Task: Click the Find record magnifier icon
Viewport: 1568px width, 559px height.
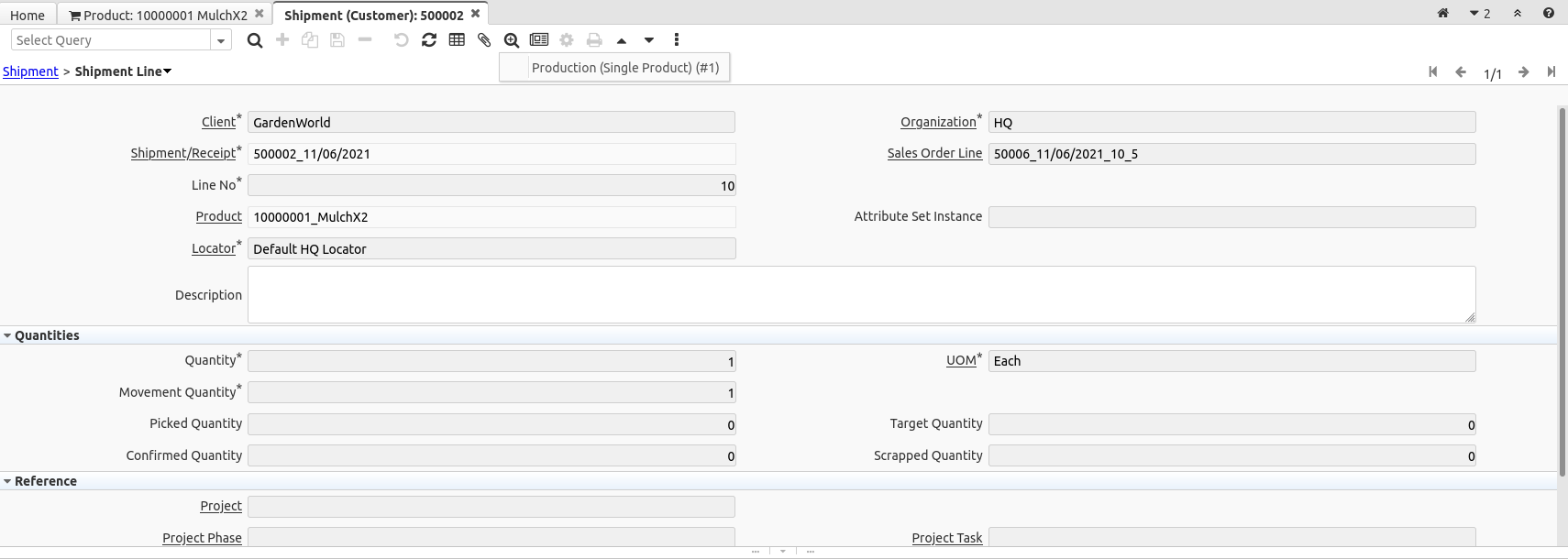Action: pos(255,40)
